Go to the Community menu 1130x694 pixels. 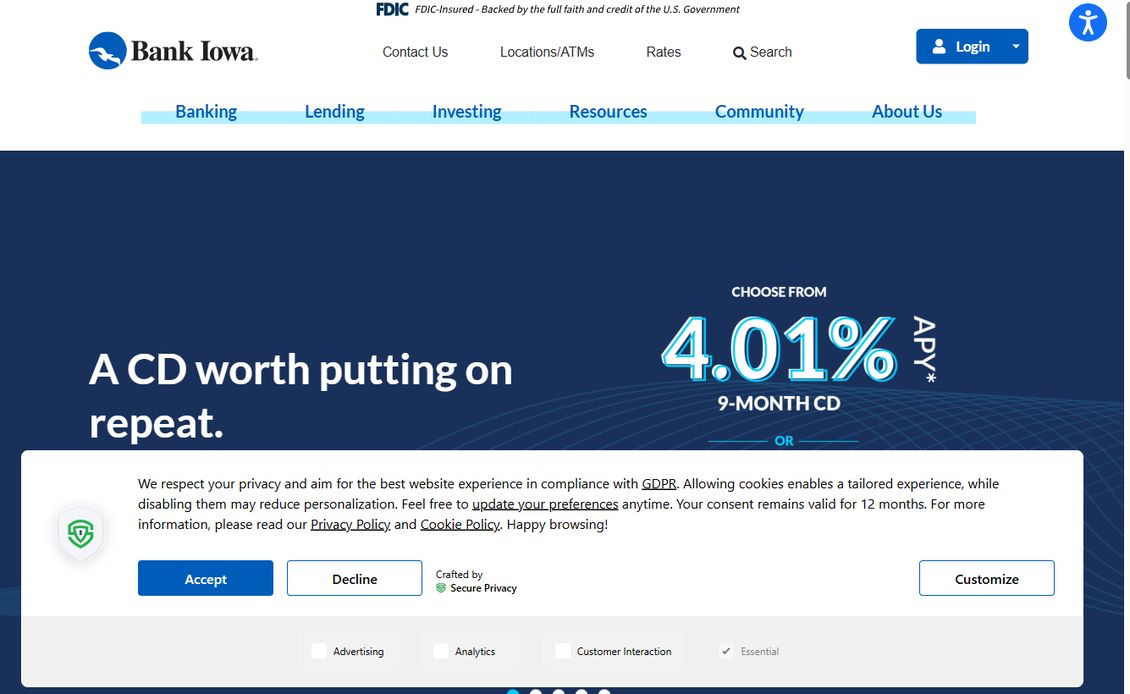[759, 112]
